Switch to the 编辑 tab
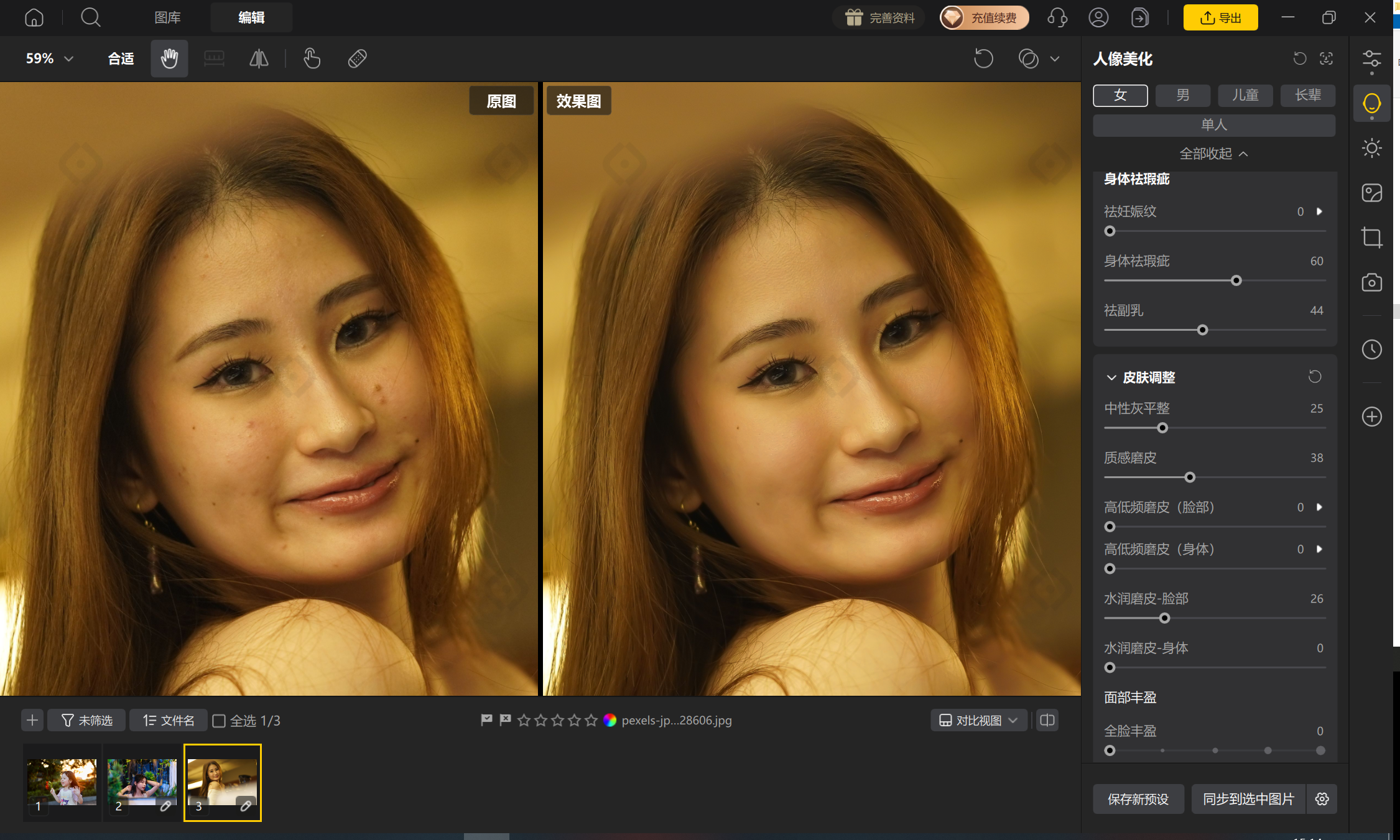The width and height of the screenshot is (1400, 840). (251, 17)
